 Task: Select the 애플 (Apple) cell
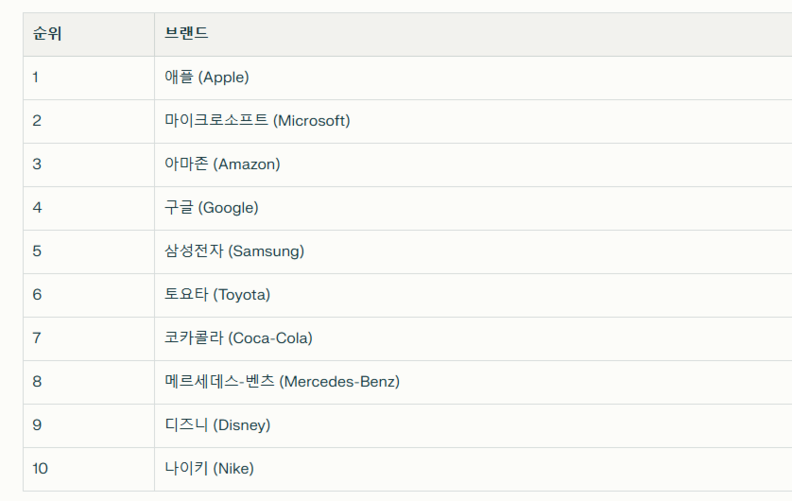pyautogui.click(x=207, y=77)
